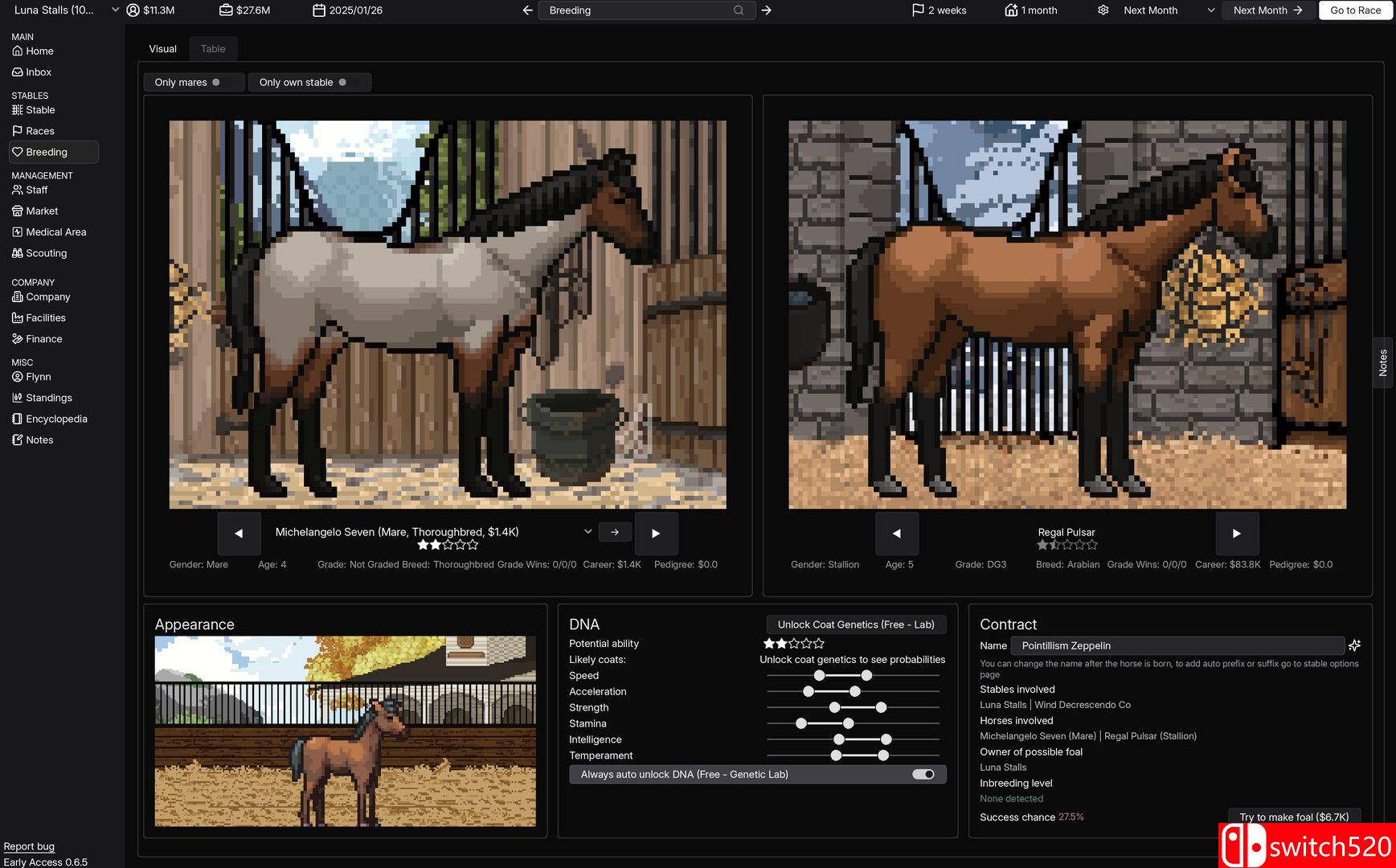Switch to the Table tab

coord(212,48)
